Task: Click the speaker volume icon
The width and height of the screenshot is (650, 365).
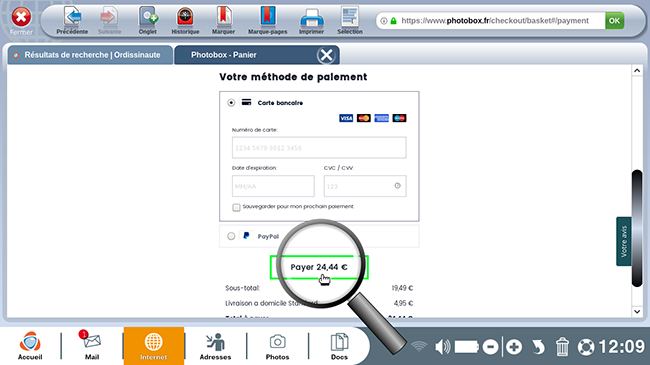Action: (442, 347)
